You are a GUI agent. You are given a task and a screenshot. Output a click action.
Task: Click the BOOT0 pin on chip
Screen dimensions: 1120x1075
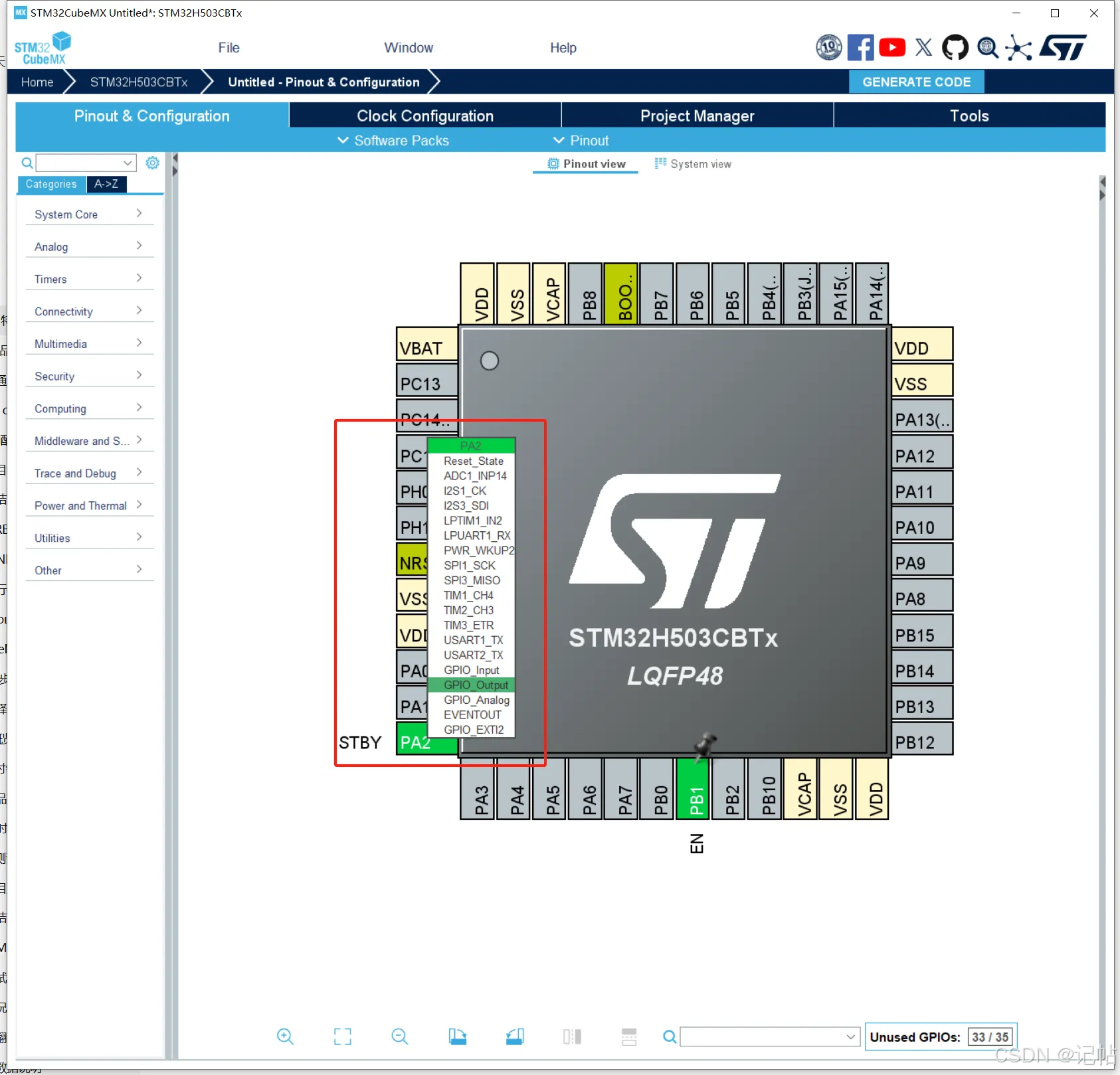622,293
